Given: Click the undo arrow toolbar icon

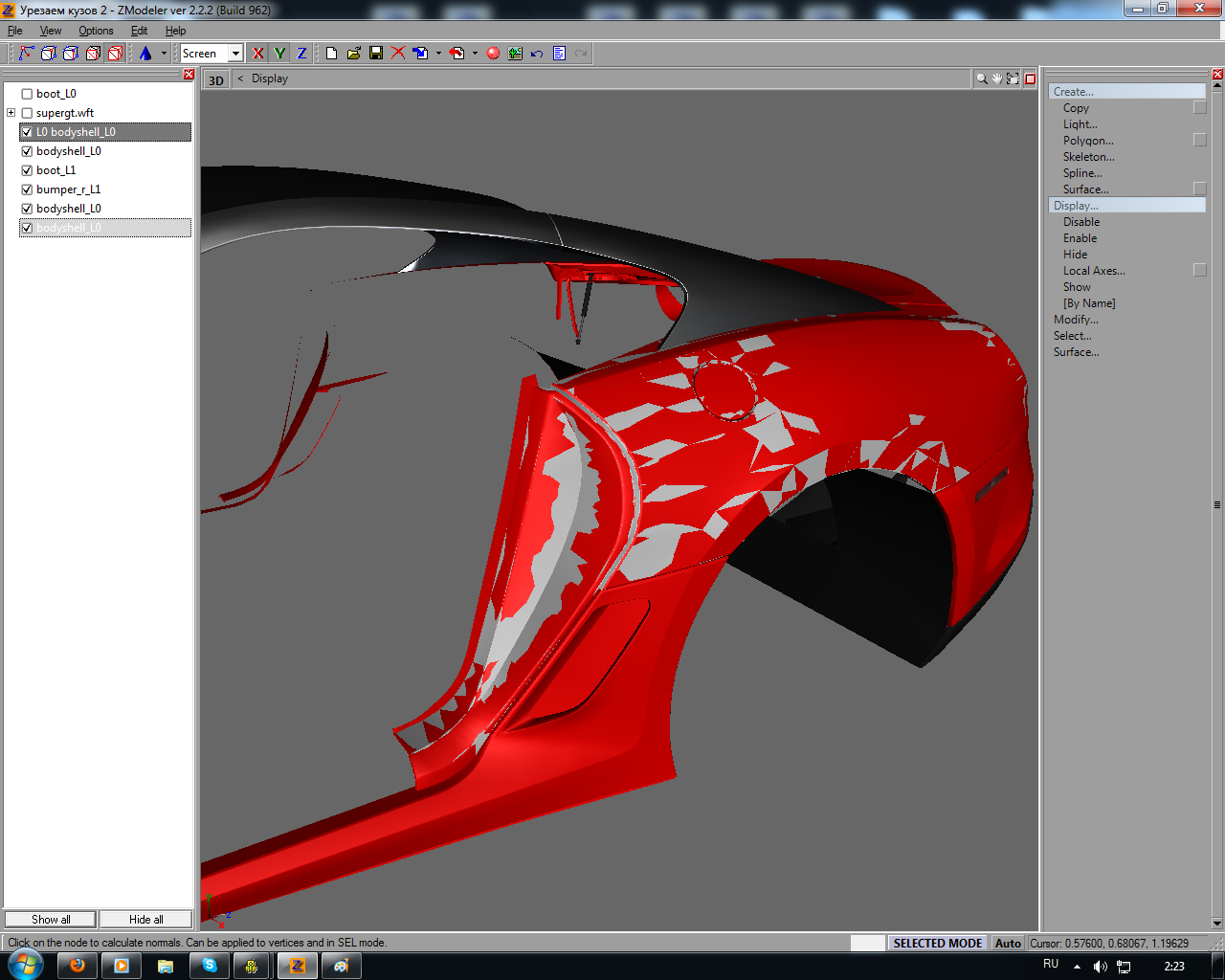Looking at the screenshot, I should [x=537, y=54].
